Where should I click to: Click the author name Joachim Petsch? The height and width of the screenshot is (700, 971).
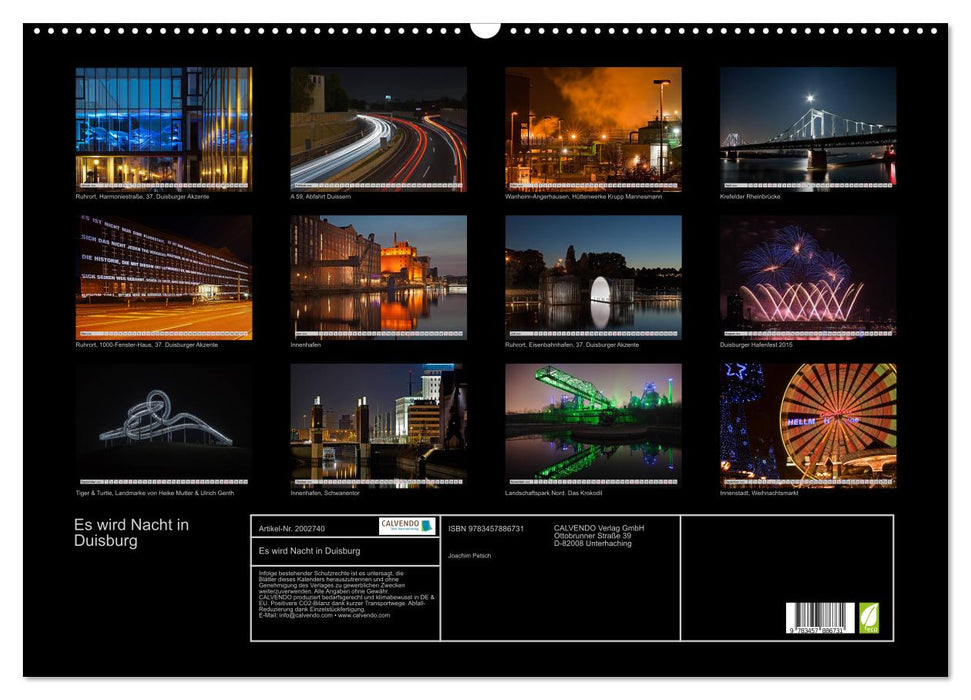pyautogui.click(x=469, y=556)
